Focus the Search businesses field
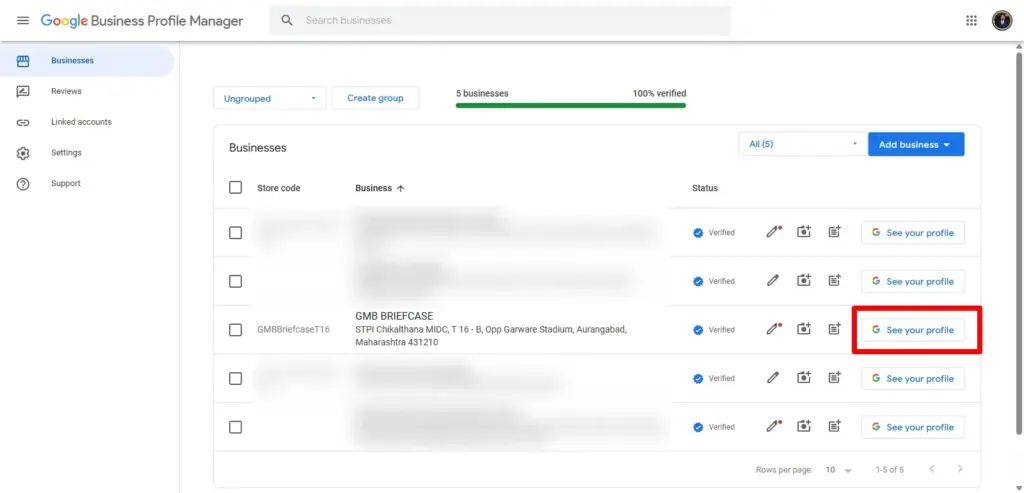1024x493 pixels. [500, 20]
